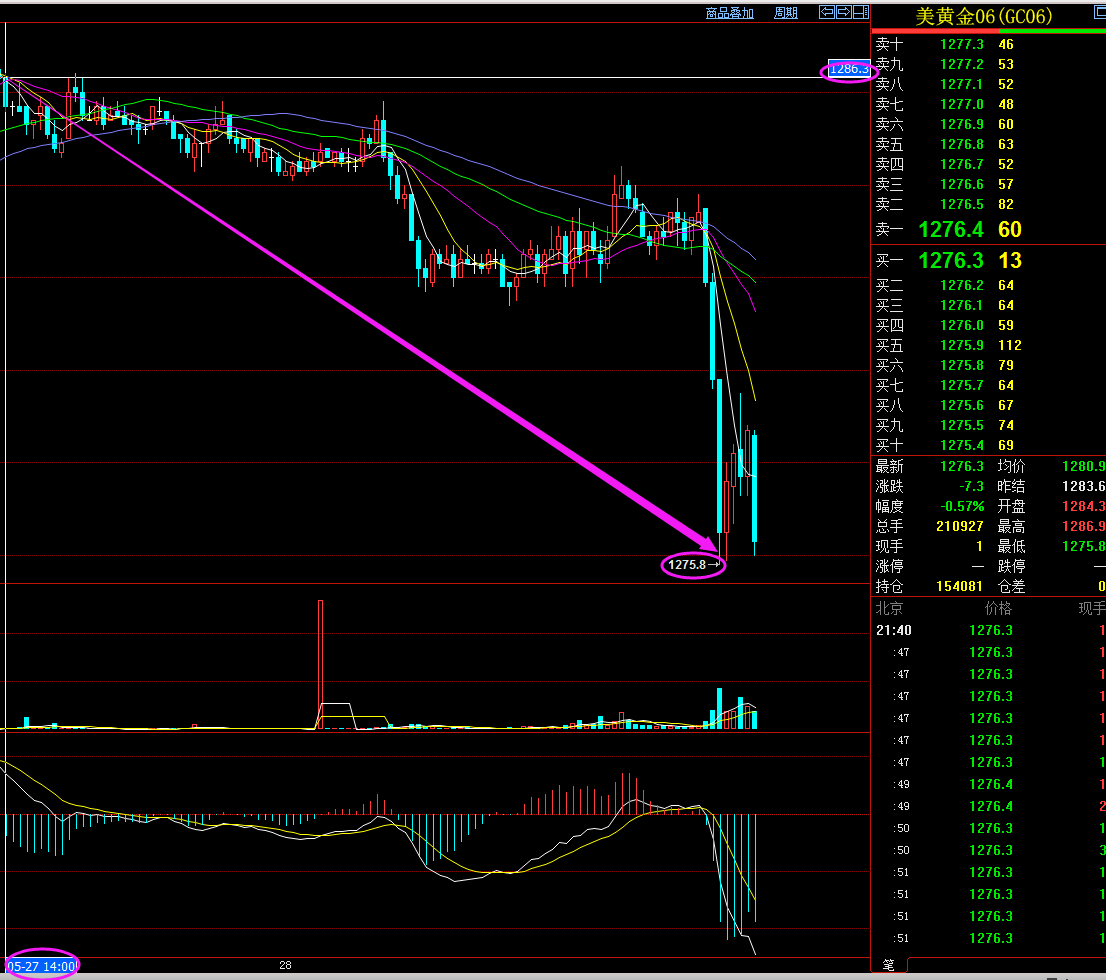Click the 05-27 14:00 time label
1106x980 pixels.
tap(41, 965)
